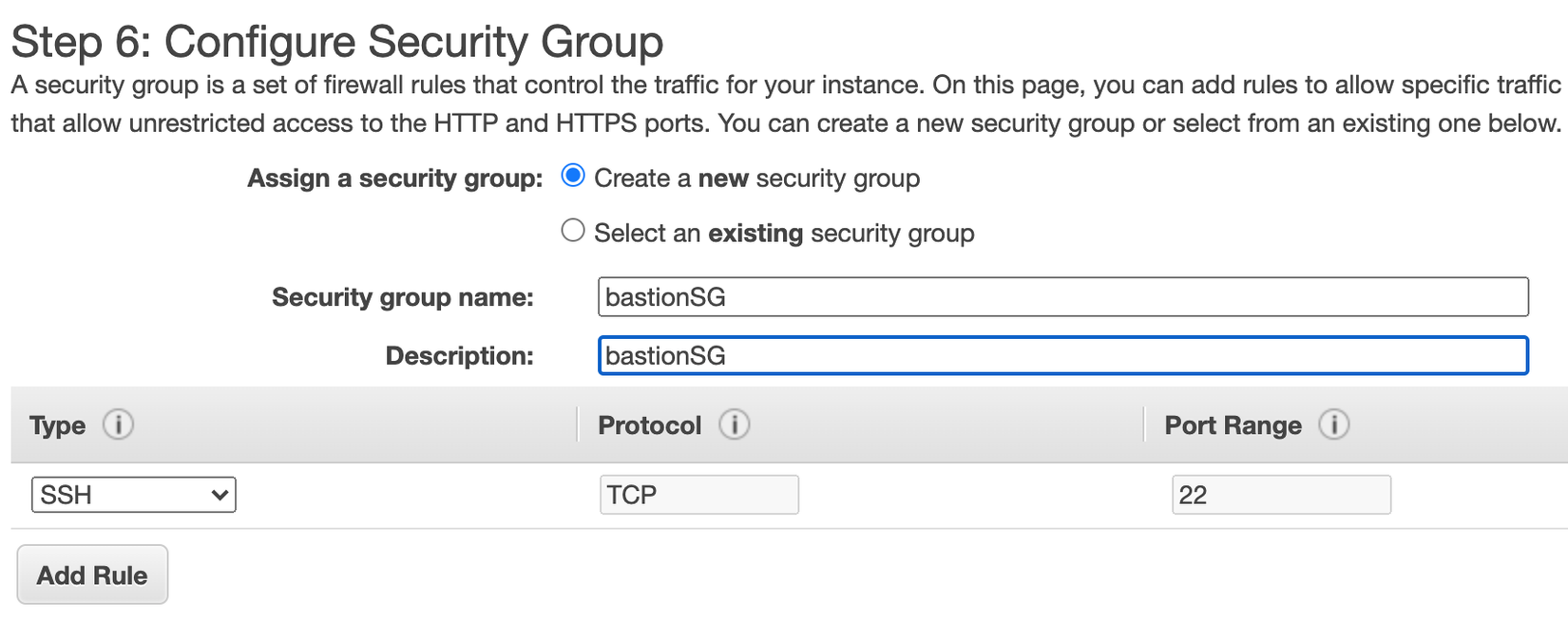Click the "Assign a security group:" label
Image resolution: width=1568 pixels, height=621 pixels.
coord(394,179)
